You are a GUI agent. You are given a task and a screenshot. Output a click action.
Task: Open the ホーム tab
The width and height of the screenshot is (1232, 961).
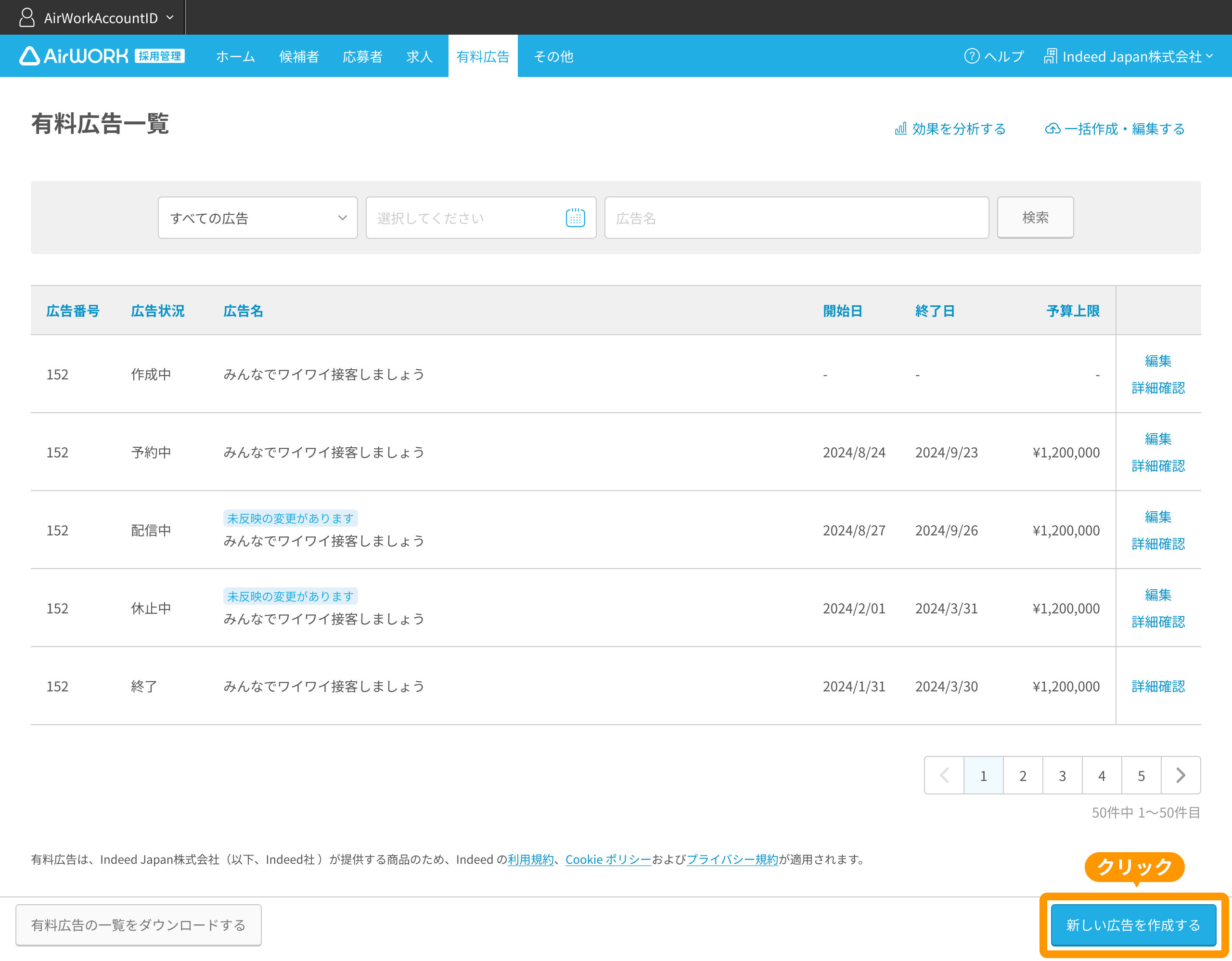click(235, 56)
